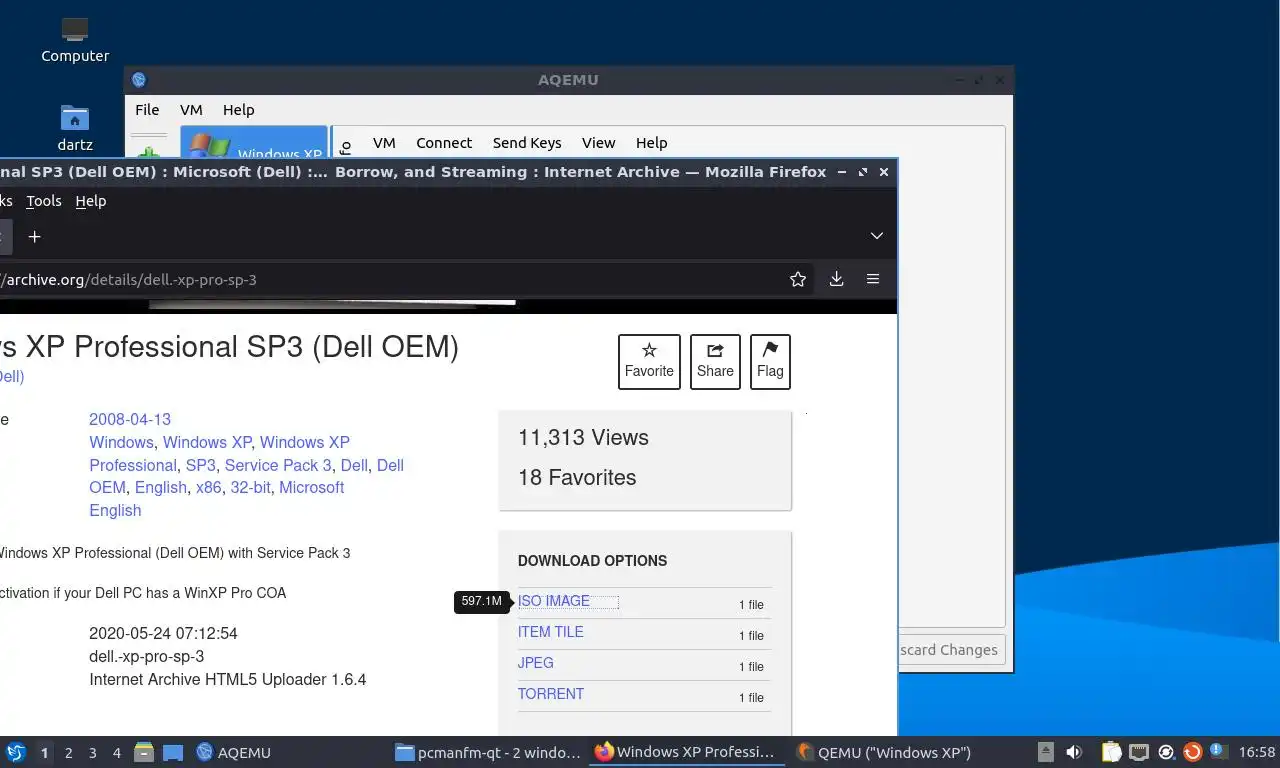Click the dell.-xp-pro-sp-3 identifier text

pyautogui.click(x=146, y=656)
